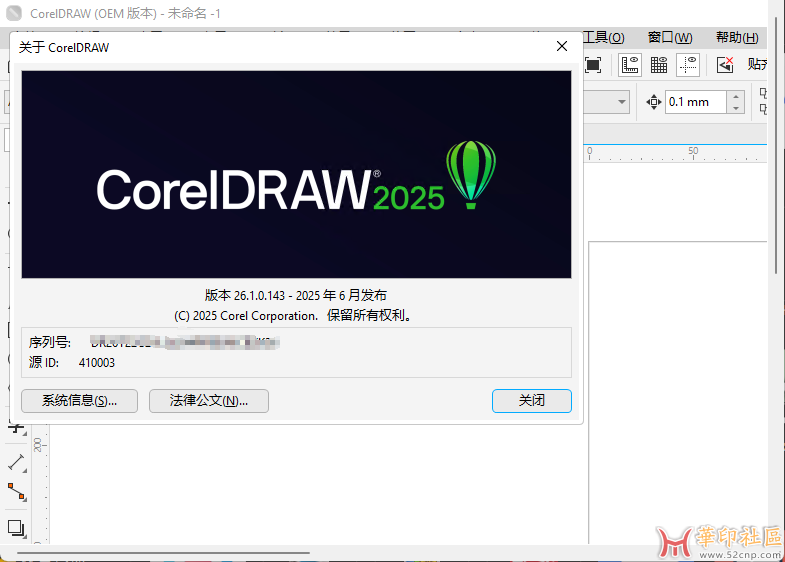Click the snap off icon with red X

tap(725, 65)
